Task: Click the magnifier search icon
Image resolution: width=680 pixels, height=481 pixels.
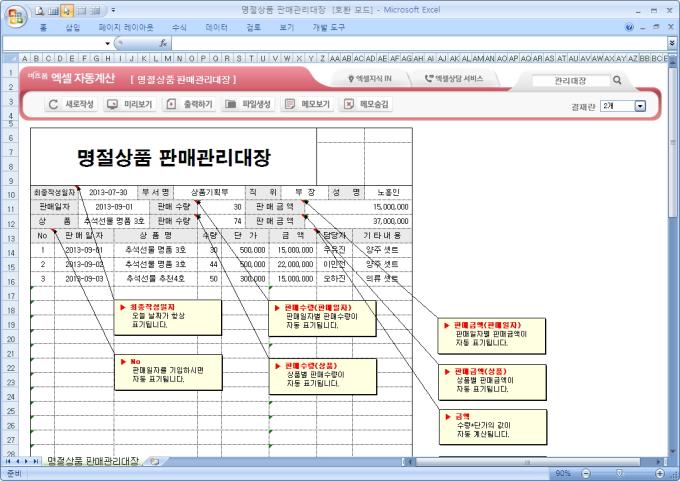Action: tap(617, 80)
